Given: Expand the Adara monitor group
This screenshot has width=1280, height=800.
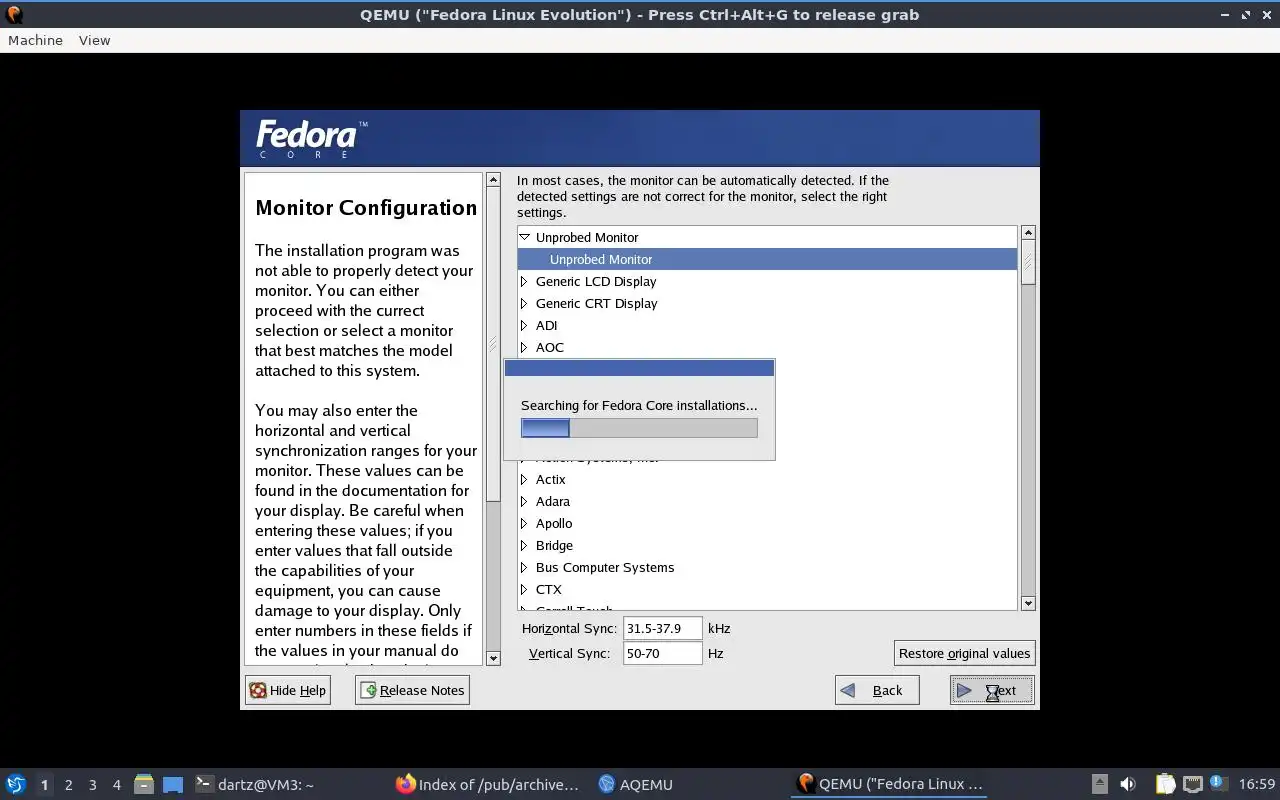Looking at the screenshot, I should click(524, 501).
